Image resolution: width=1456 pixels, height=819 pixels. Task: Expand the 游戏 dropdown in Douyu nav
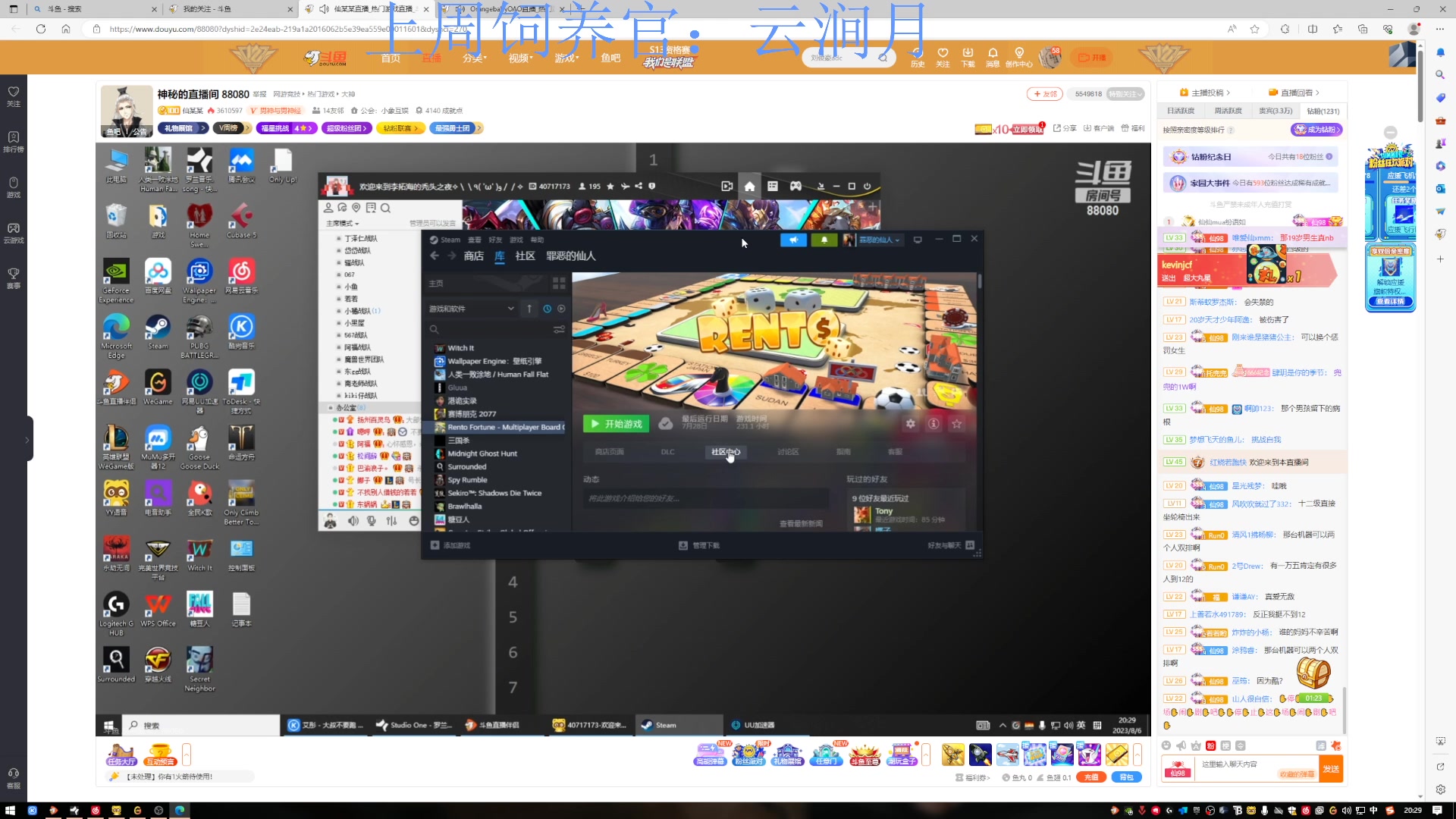point(566,58)
